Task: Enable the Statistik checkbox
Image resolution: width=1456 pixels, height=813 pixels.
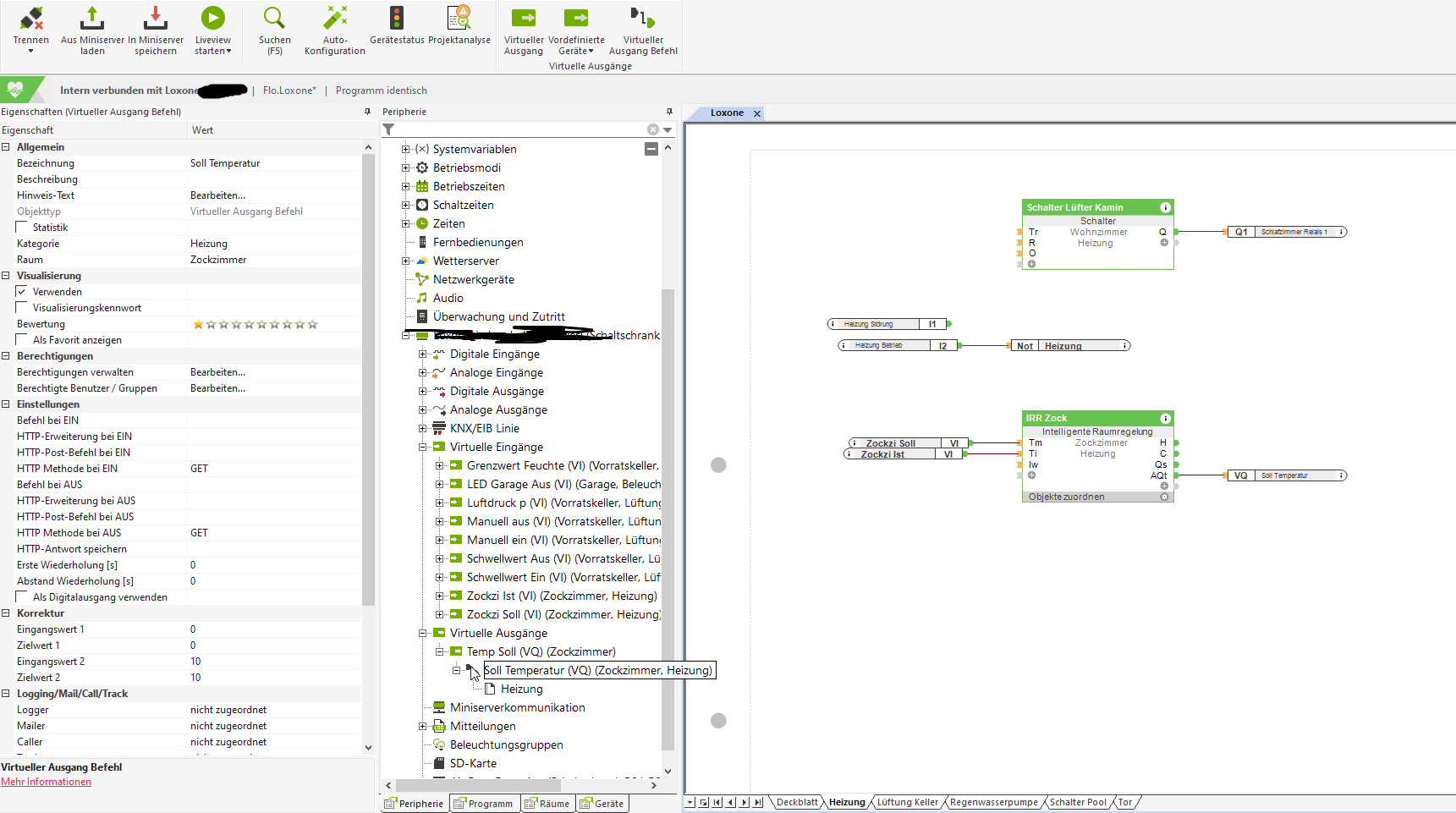Action: [x=22, y=228]
